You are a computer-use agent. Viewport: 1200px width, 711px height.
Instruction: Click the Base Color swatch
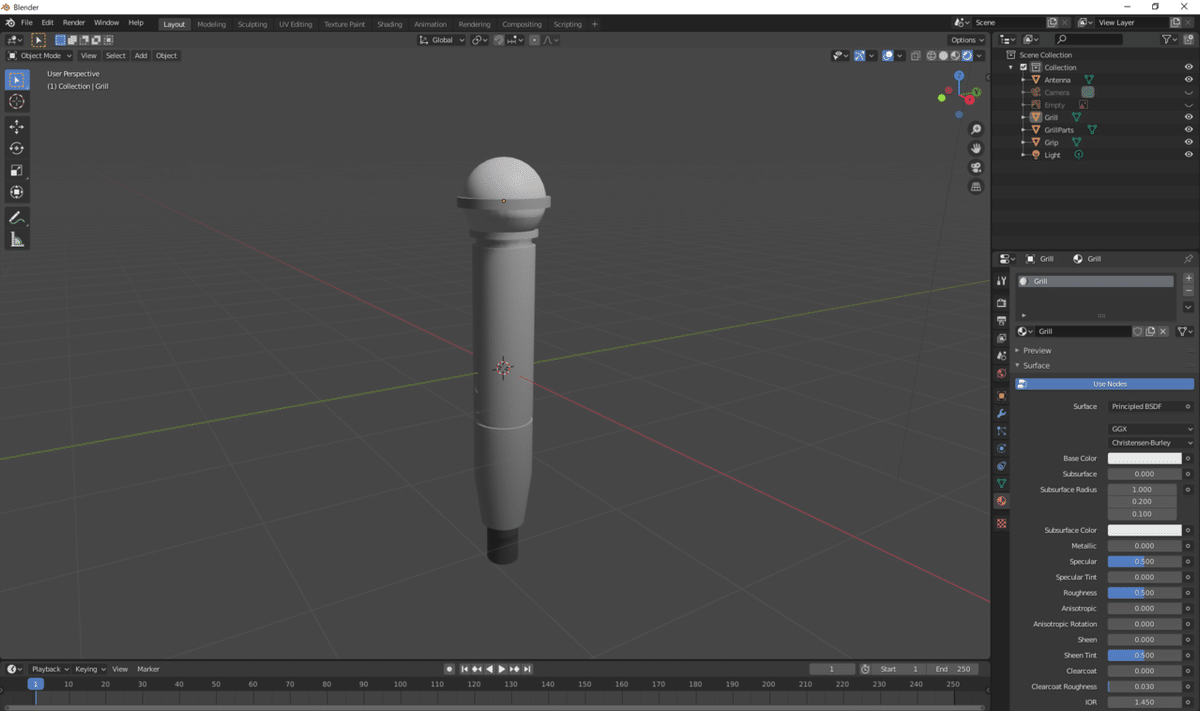click(x=1144, y=458)
